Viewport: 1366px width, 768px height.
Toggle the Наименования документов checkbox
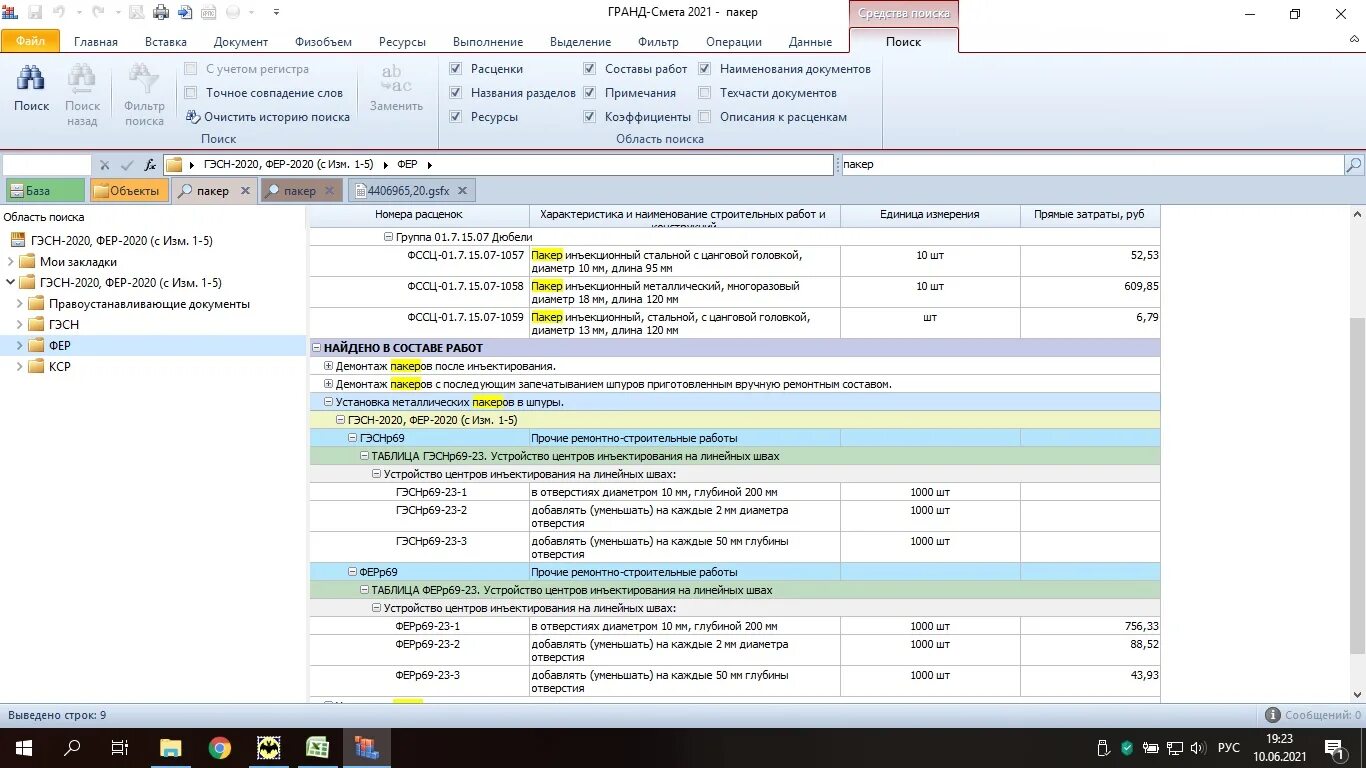click(x=705, y=69)
